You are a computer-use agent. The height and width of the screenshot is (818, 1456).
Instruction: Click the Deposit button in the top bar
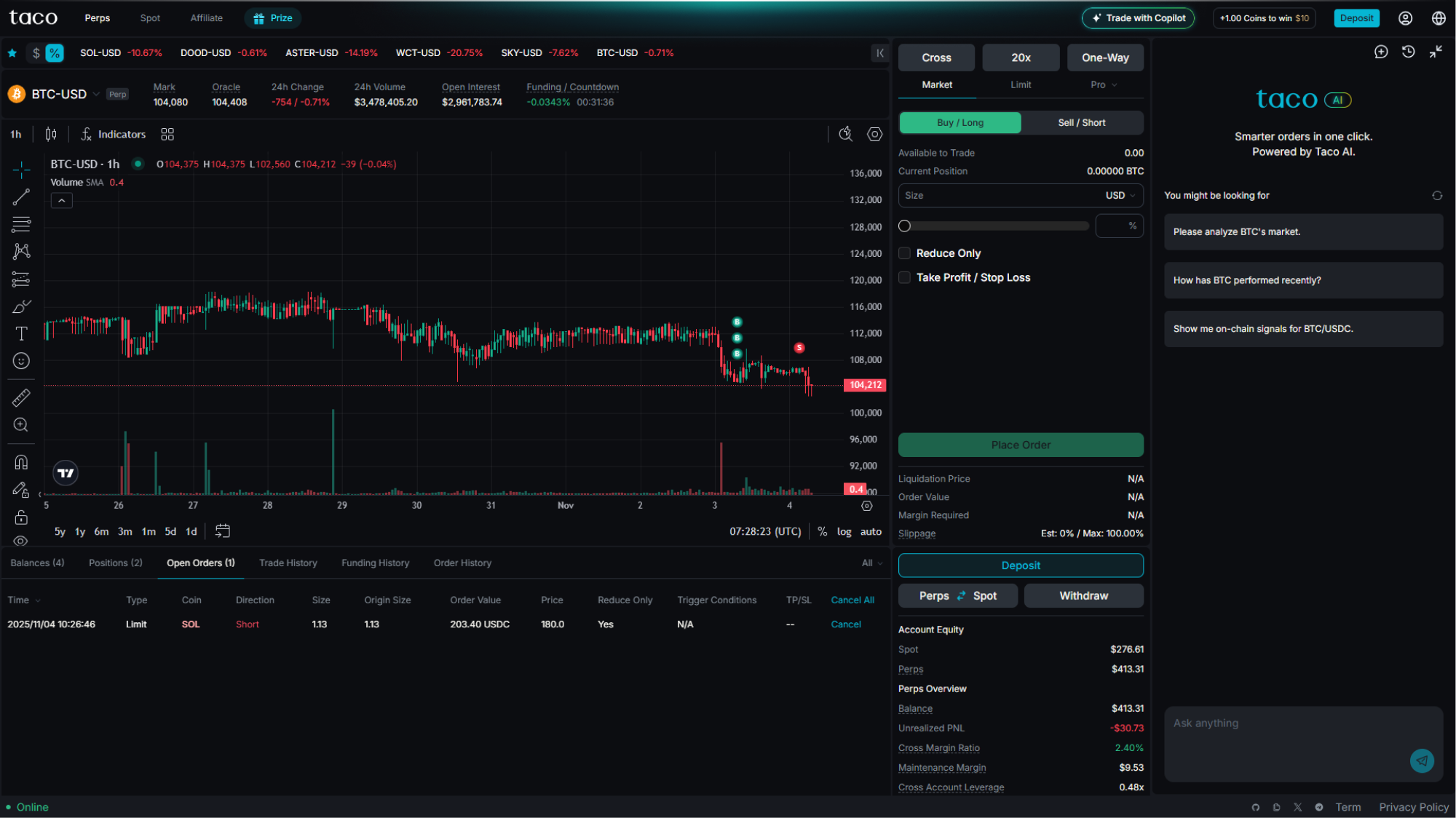(x=1356, y=17)
